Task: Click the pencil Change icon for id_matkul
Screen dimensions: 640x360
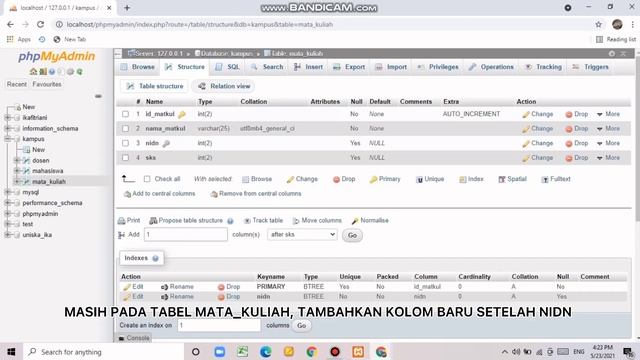Action: (526, 114)
